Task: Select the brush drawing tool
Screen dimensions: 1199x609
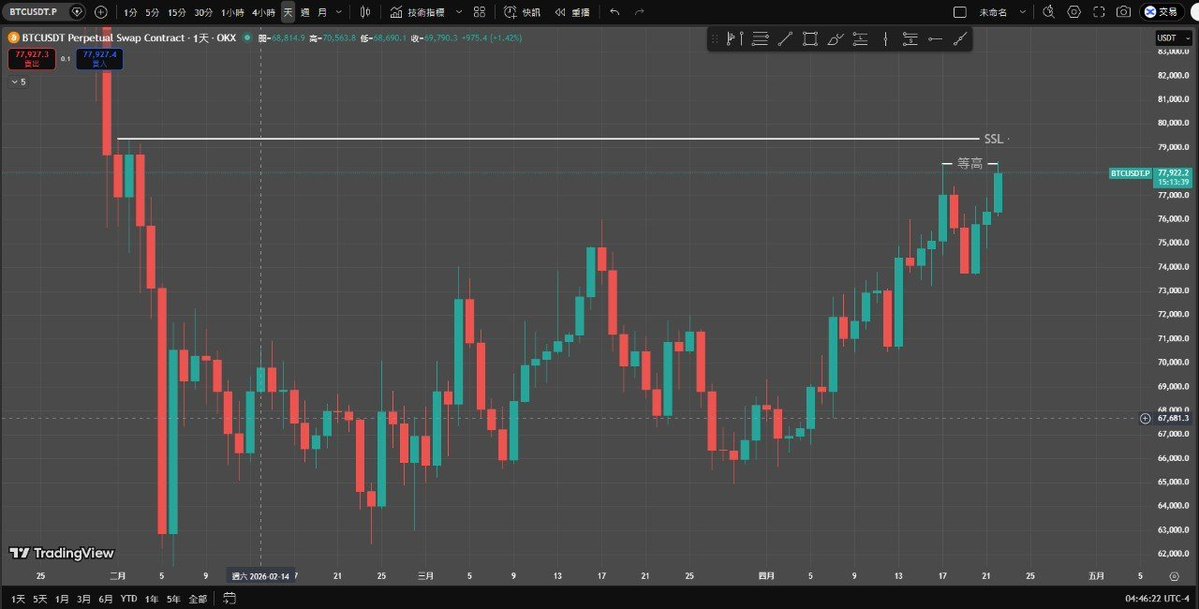Action: click(835, 39)
